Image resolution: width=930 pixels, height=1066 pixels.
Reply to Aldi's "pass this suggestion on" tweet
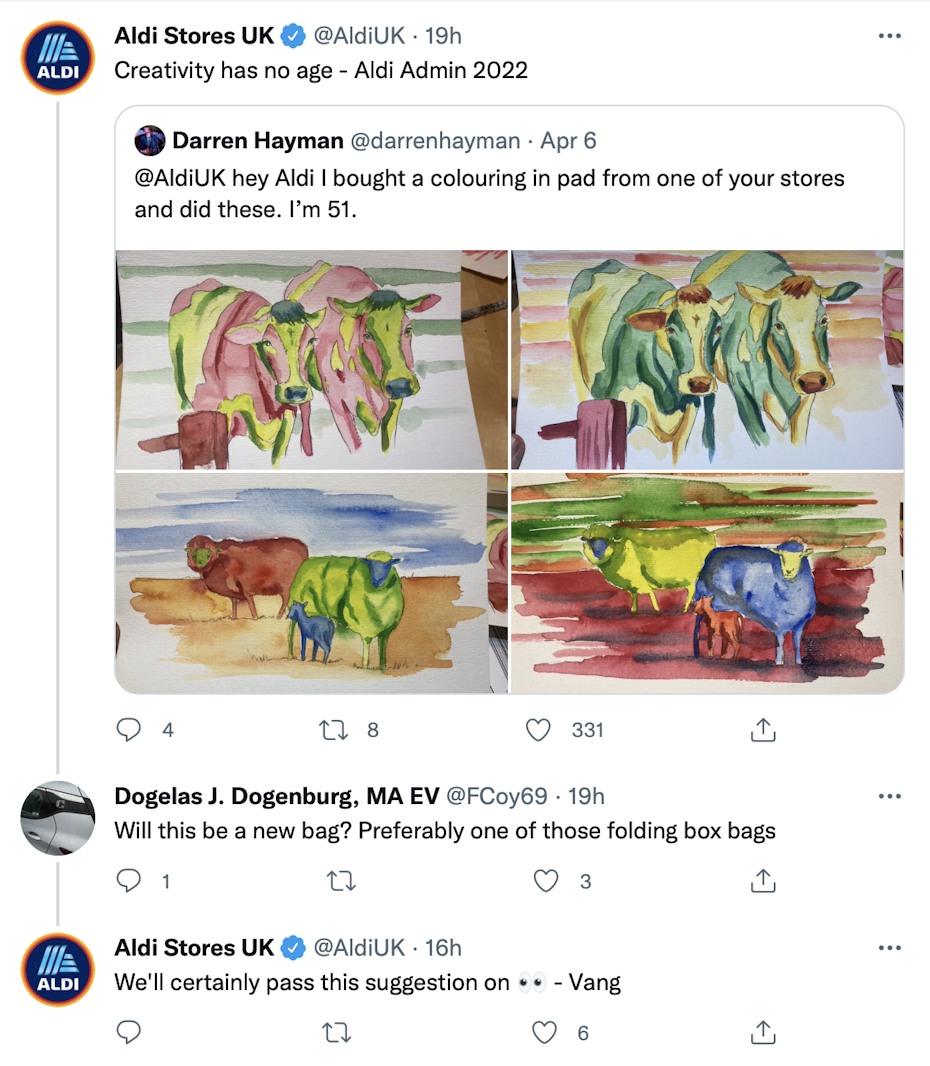[129, 1032]
